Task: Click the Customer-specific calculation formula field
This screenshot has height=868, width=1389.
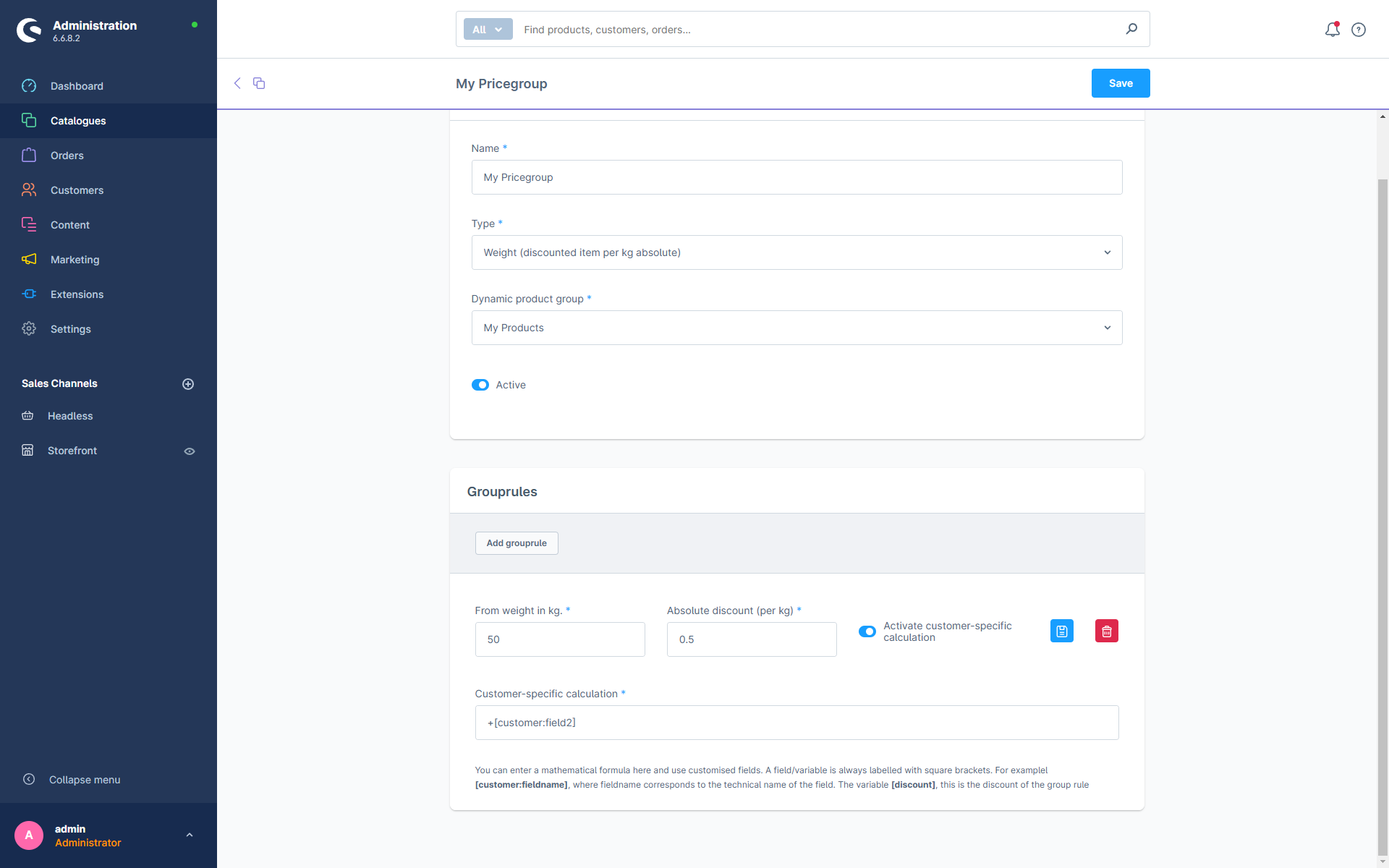Action: pos(797,723)
